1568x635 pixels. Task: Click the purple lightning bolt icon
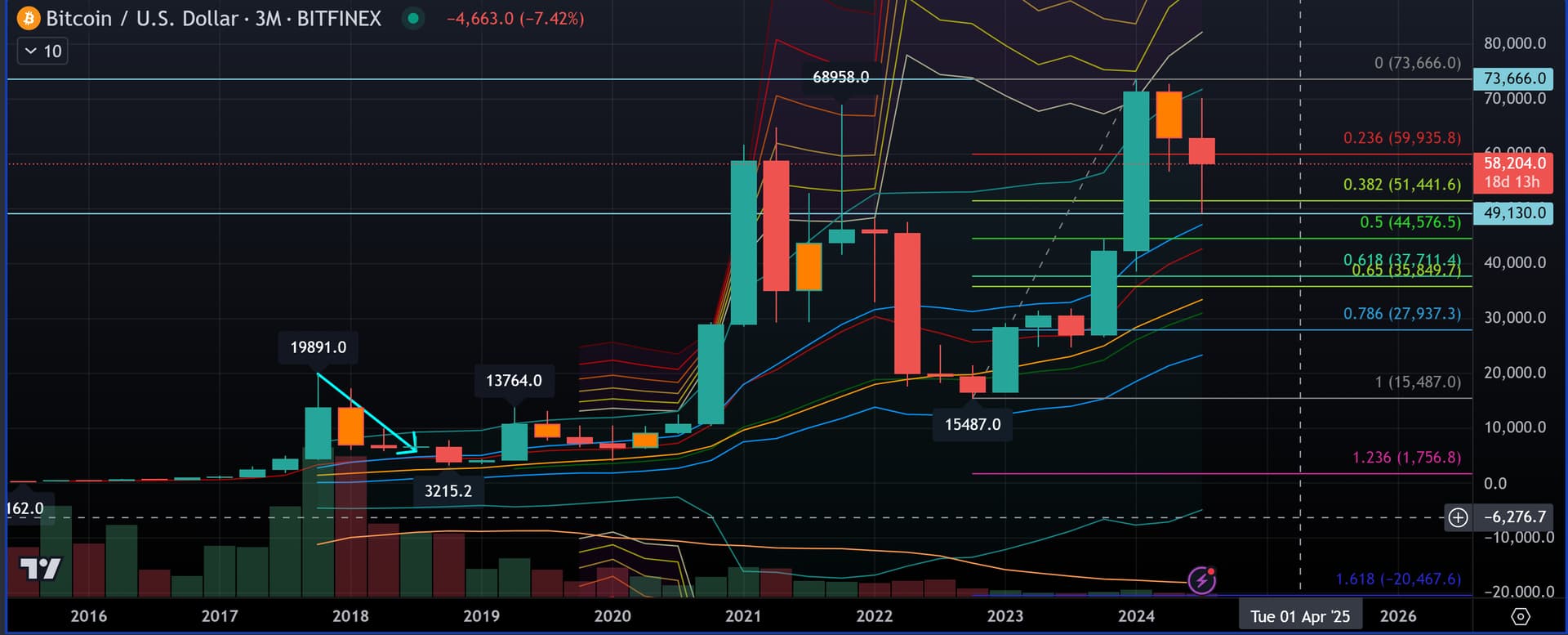click(x=1201, y=580)
